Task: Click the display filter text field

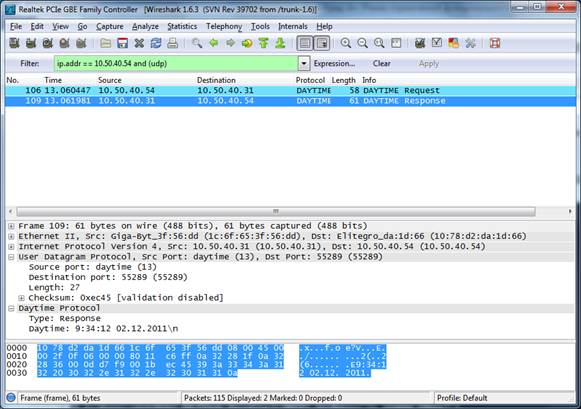Action: 176,64
